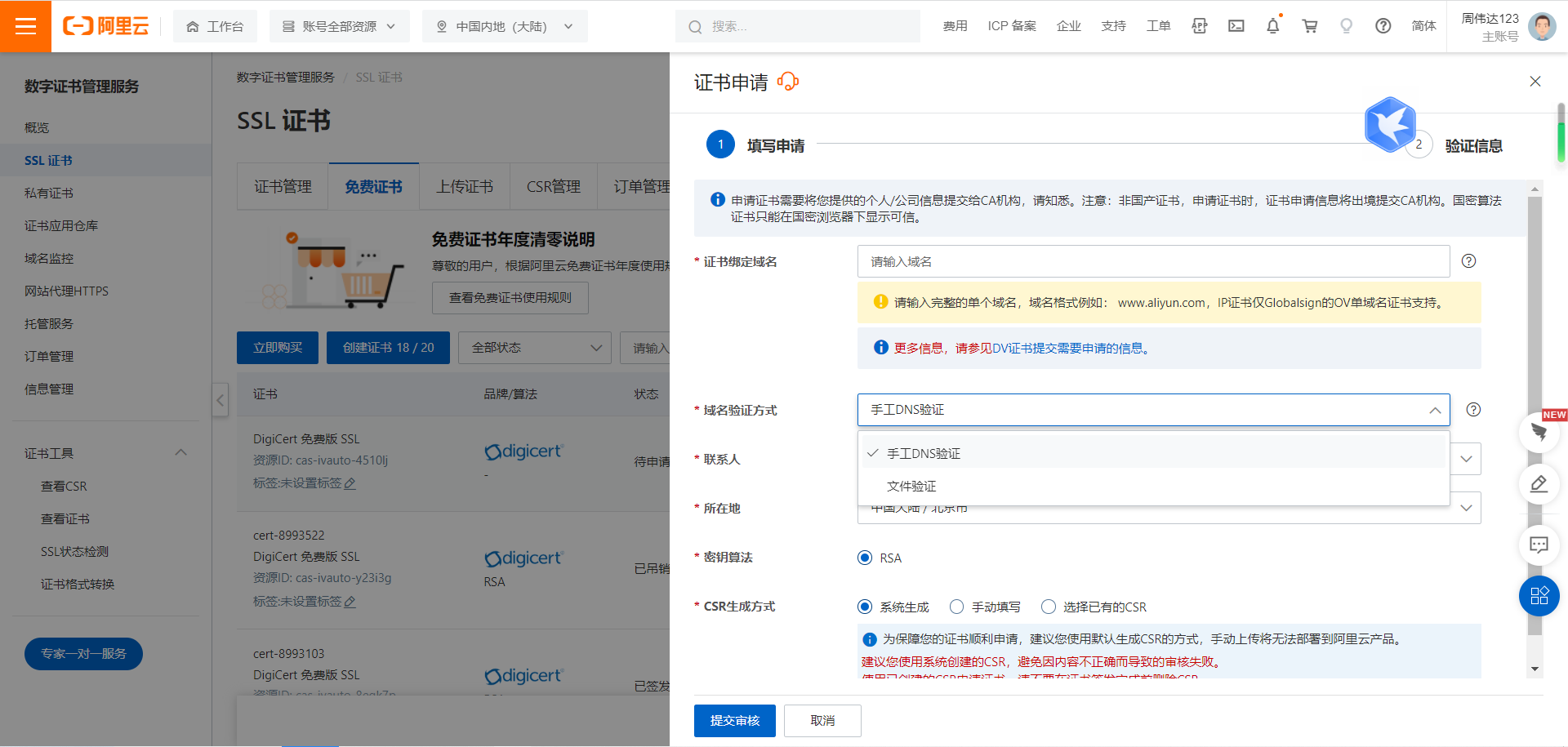This screenshot has height=747, width=1568.
Task: Collapse 证书工具 sidebar group
Action: pyautogui.click(x=181, y=453)
